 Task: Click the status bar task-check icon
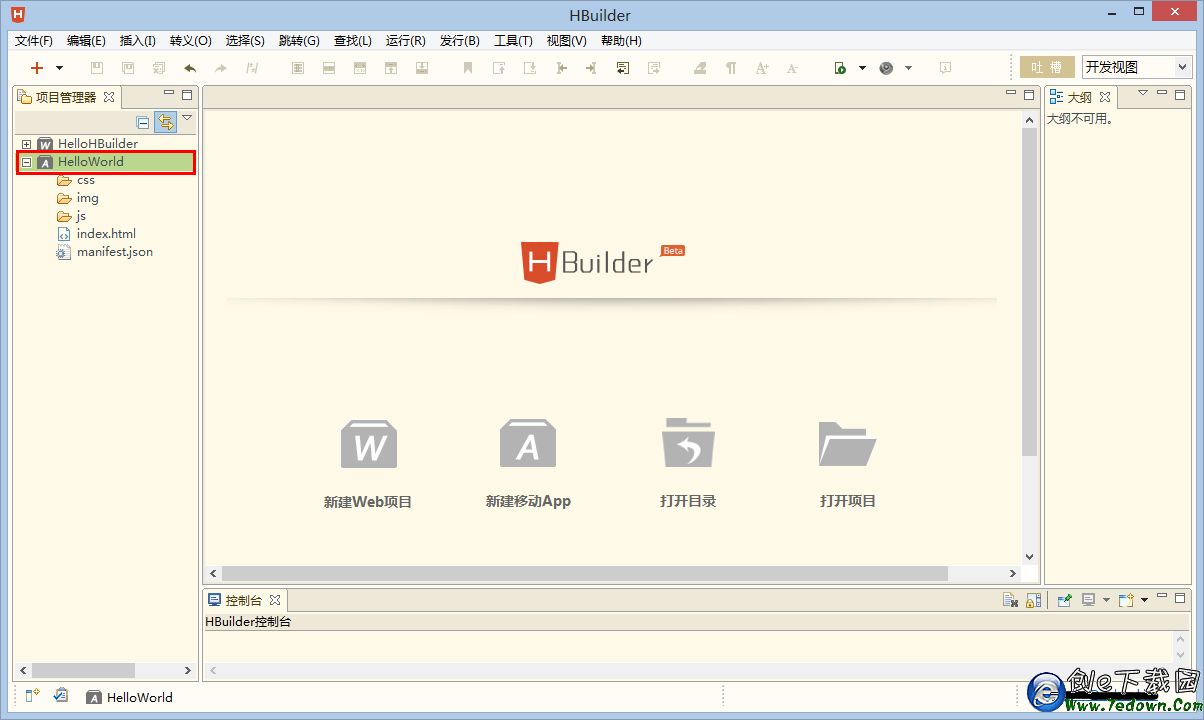(60, 696)
